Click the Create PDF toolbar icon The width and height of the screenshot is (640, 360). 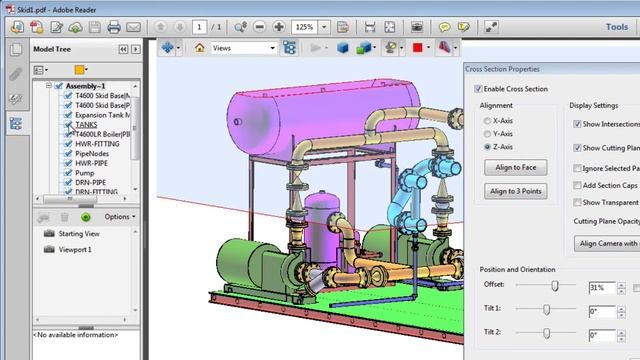(x=36, y=27)
